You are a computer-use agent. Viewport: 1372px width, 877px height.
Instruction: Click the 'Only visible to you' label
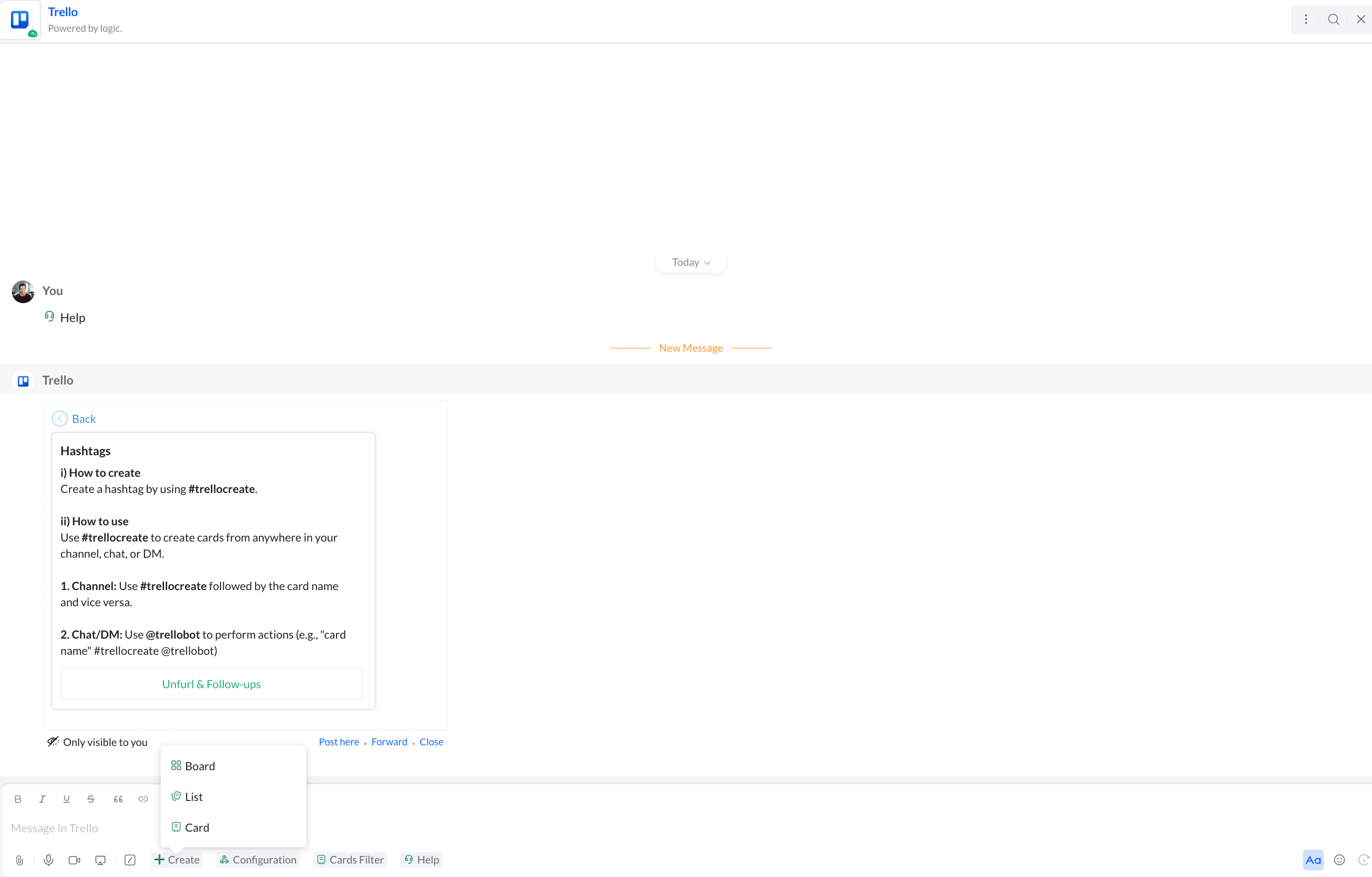(x=105, y=742)
